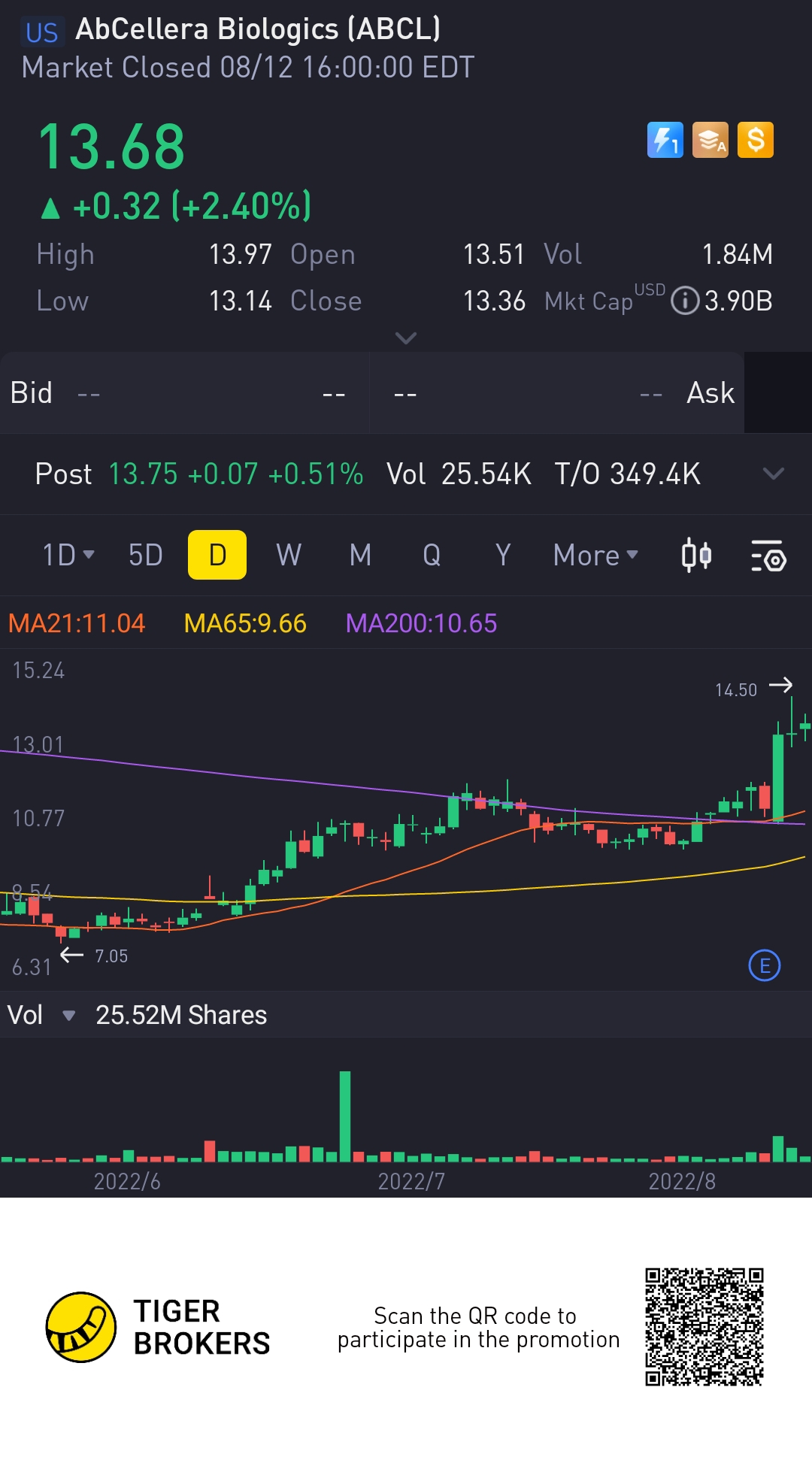
Task: Tap 25.52M Shares volume label
Action: pos(181,1015)
